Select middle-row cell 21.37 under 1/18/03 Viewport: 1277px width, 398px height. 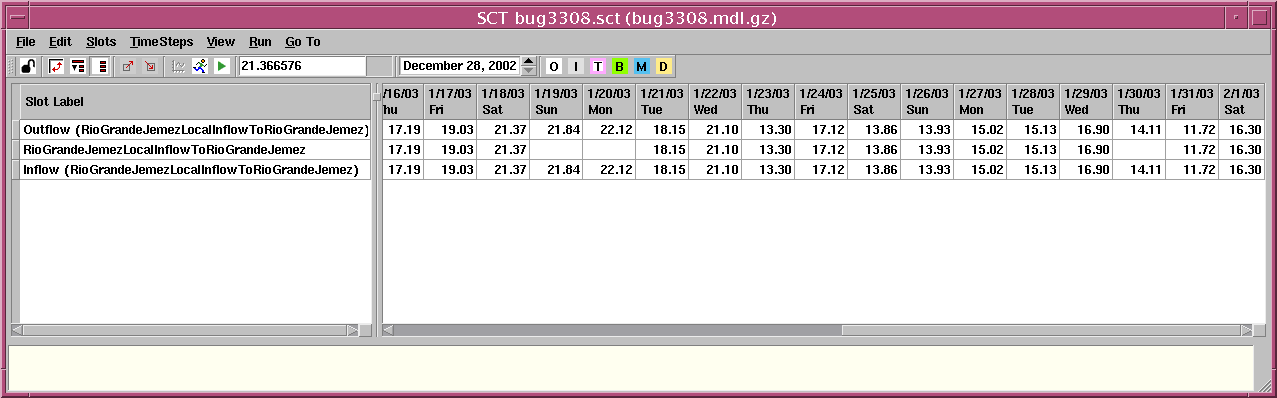[x=502, y=150]
